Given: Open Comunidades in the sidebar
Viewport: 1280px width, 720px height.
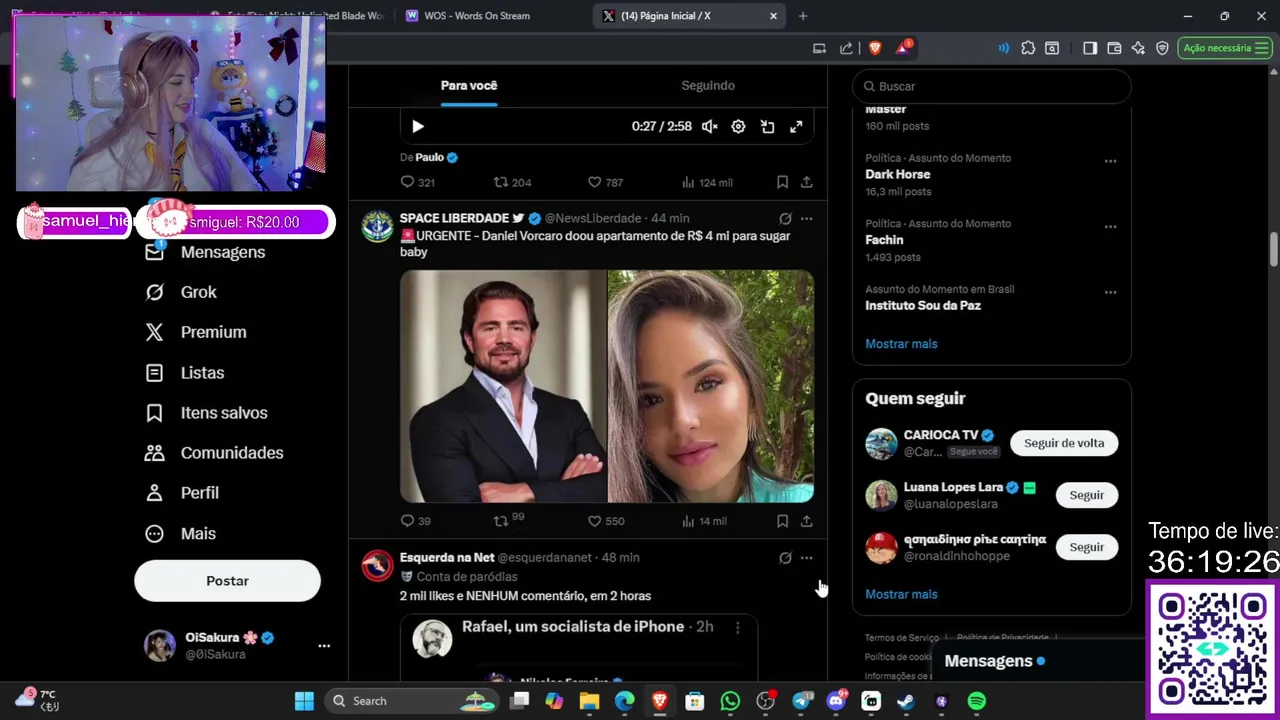Looking at the screenshot, I should coord(214,453).
